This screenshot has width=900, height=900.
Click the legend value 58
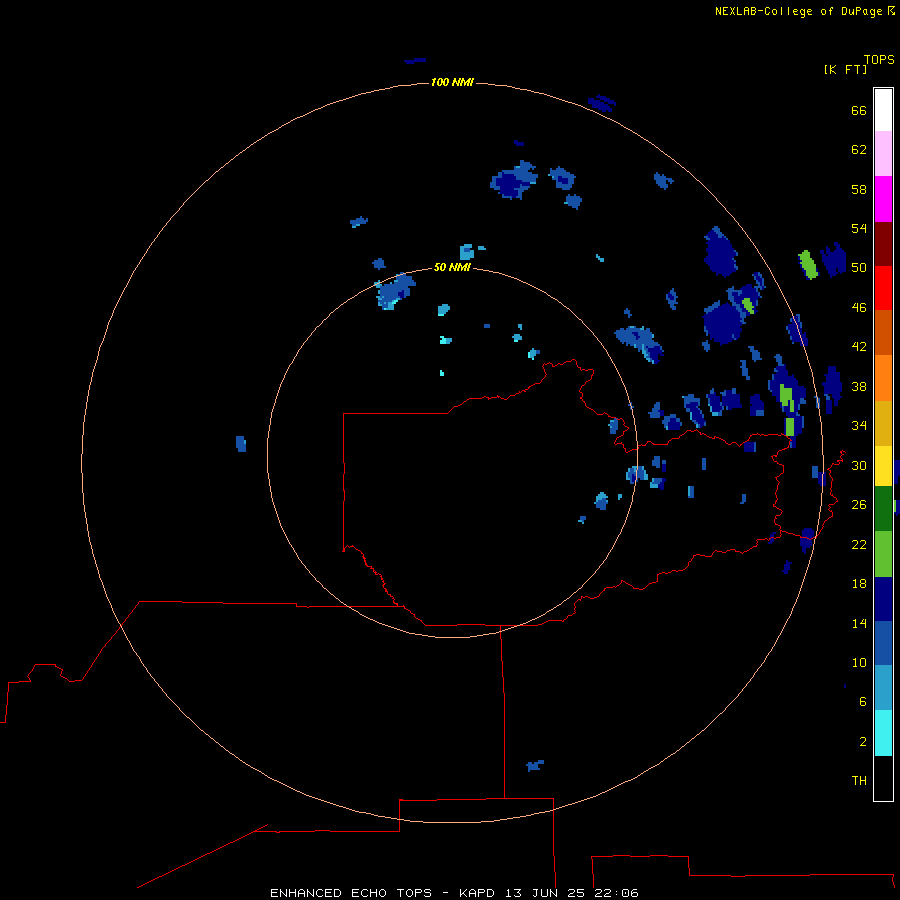859,189
